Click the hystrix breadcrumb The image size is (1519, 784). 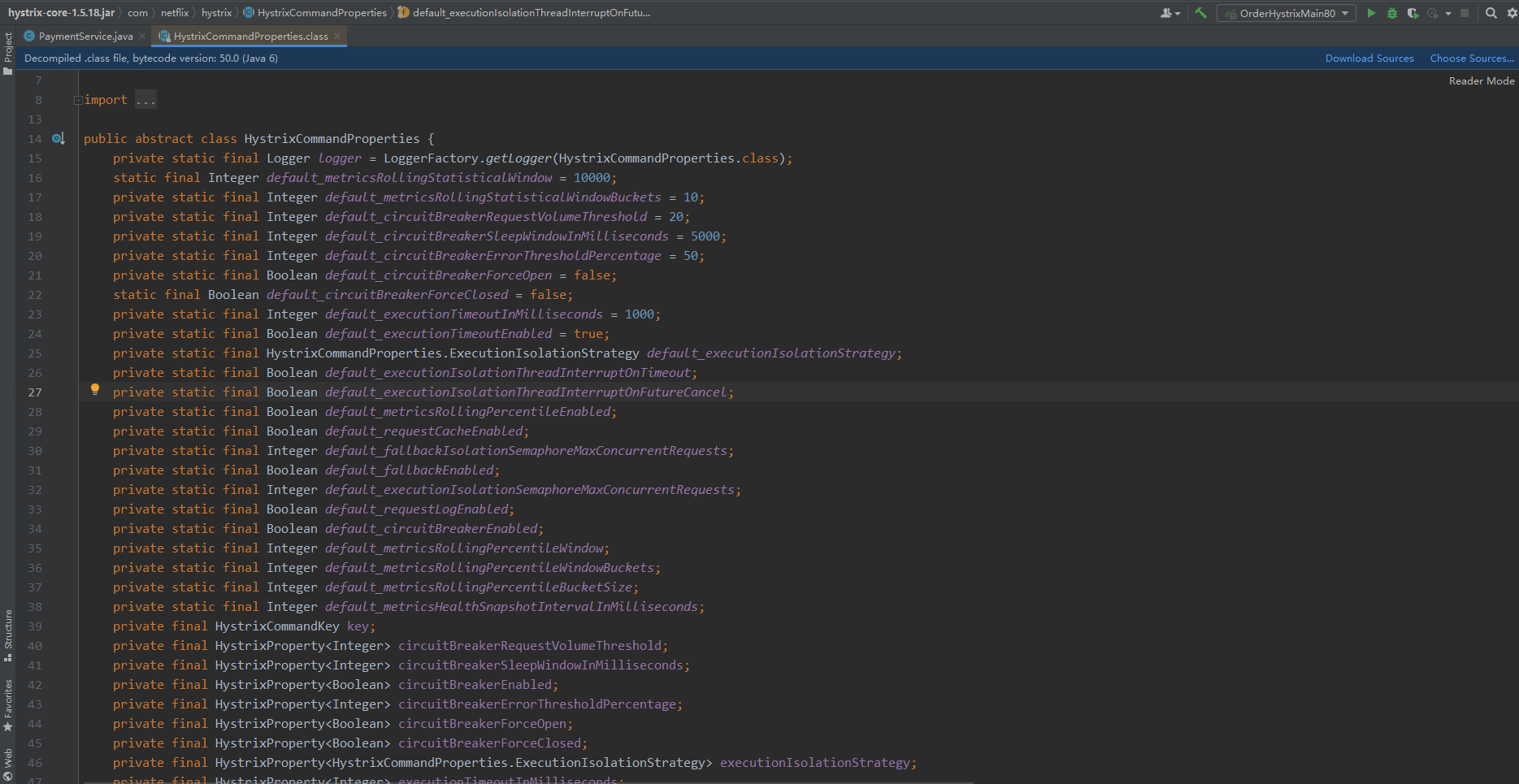[216, 12]
